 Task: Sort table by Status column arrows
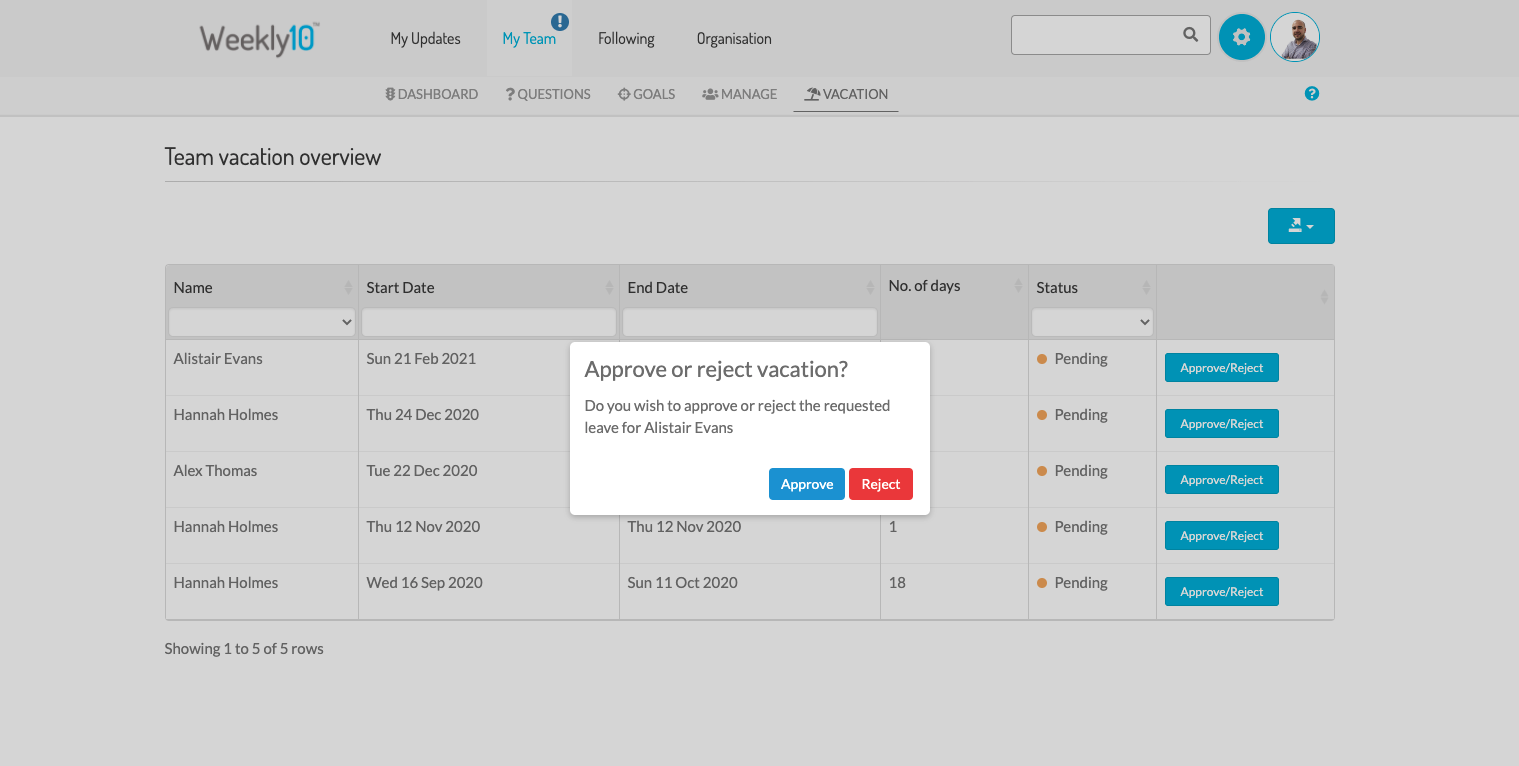tap(1146, 288)
